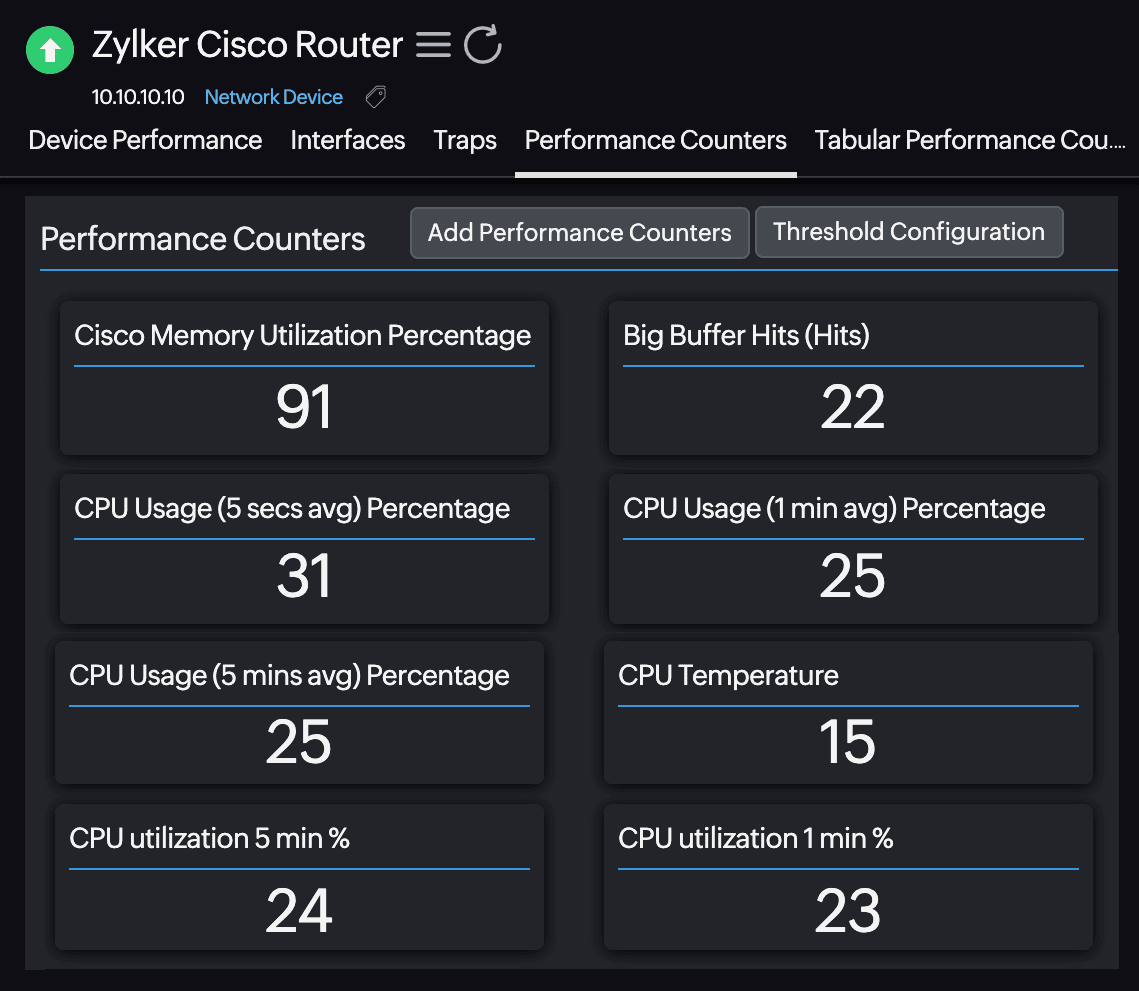Open the Tabular Performance Counters tab
This screenshot has height=991, width=1139.
point(968,140)
